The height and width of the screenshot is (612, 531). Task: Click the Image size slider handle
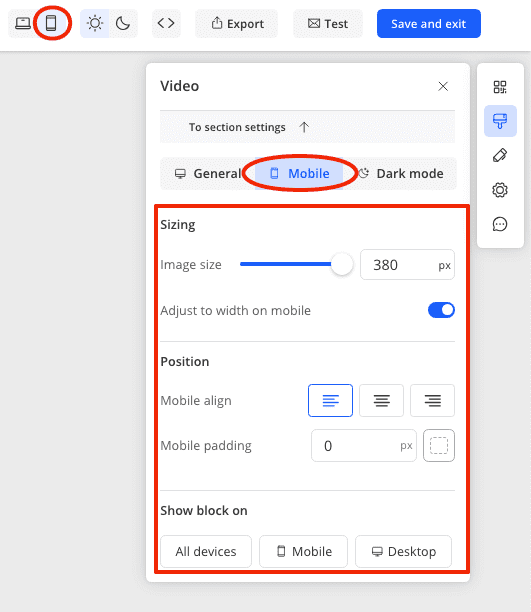pos(342,264)
